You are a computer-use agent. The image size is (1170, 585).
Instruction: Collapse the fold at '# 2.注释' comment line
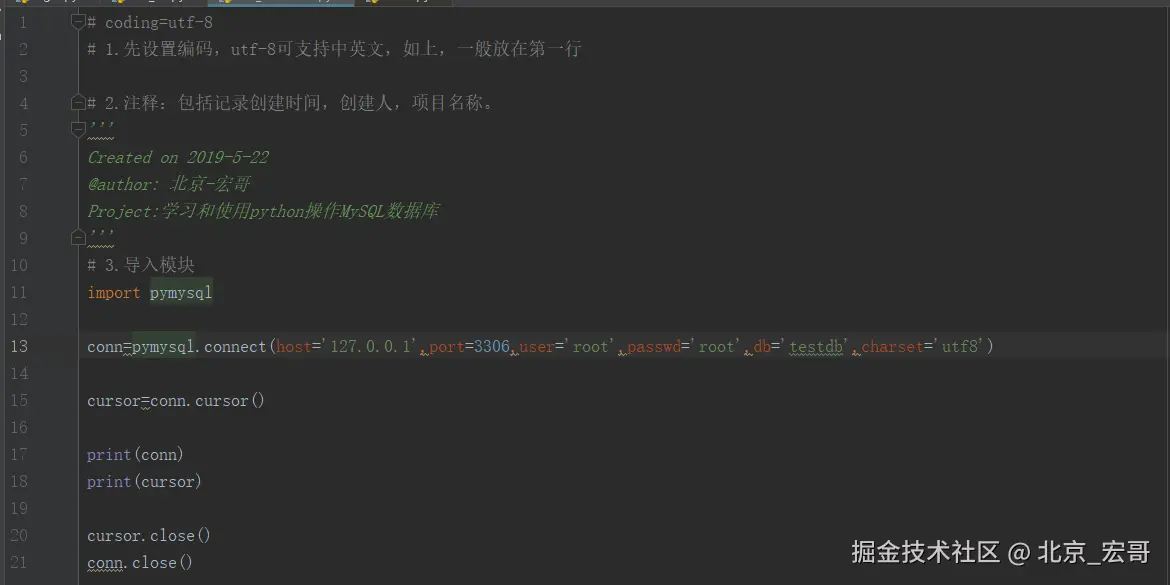78,103
